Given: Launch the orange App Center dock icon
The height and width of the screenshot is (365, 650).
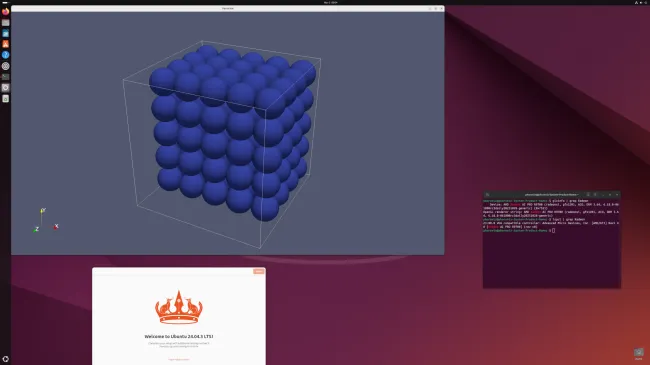Looking at the screenshot, I should [x=5, y=44].
